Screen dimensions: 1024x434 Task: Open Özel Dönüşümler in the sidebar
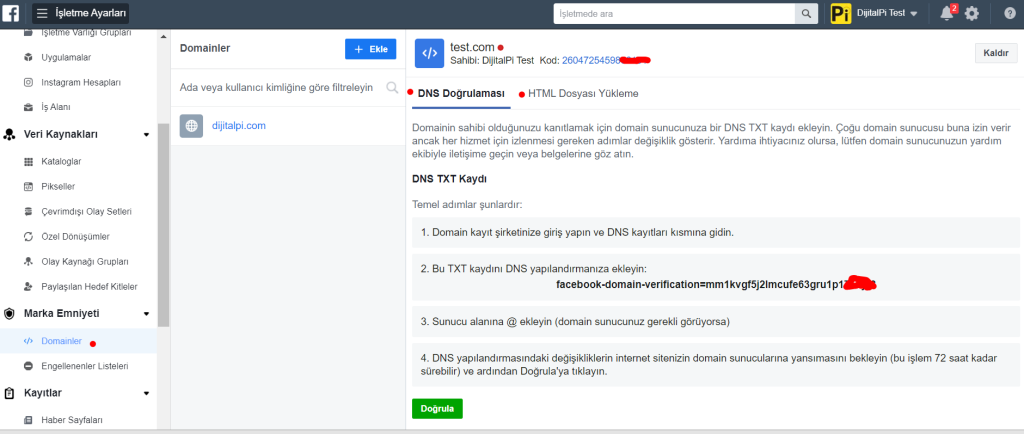75,236
